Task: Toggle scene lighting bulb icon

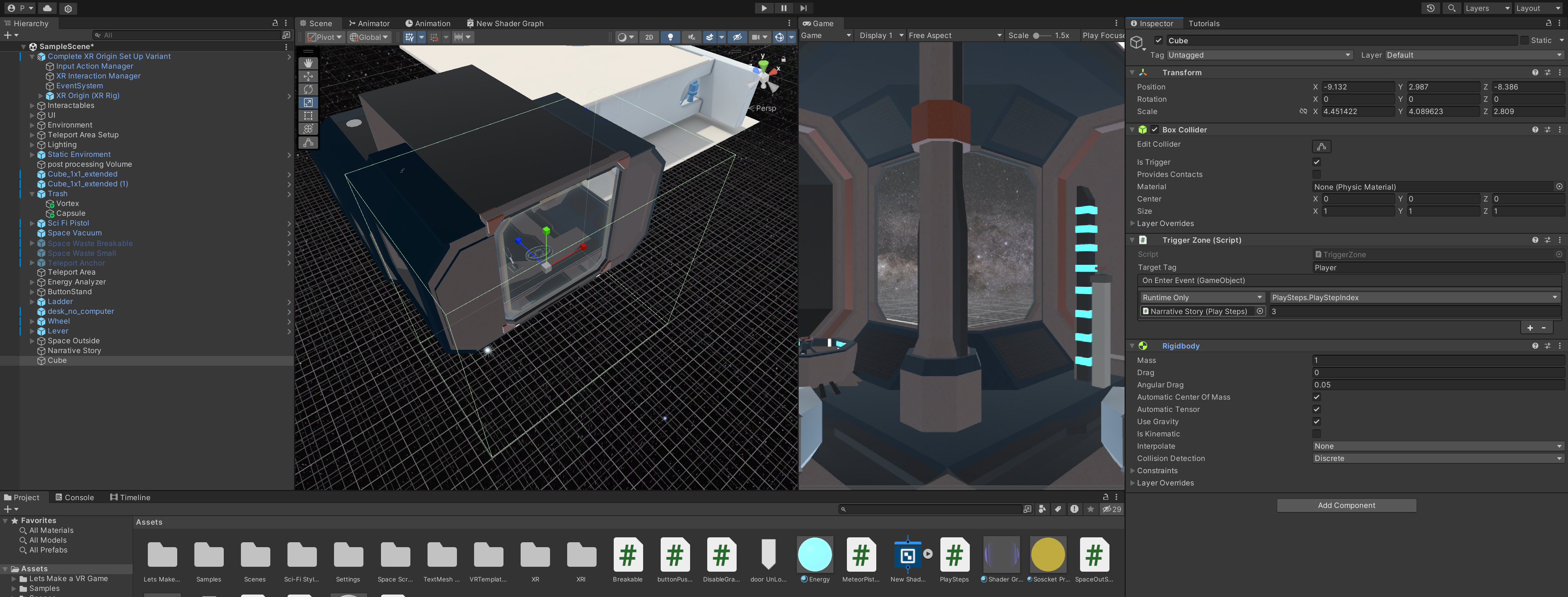Action: (670, 37)
